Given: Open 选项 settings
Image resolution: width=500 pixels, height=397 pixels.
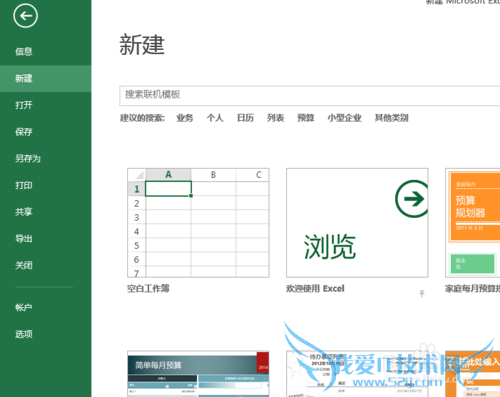Looking at the screenshot, I should pos(24,334).
